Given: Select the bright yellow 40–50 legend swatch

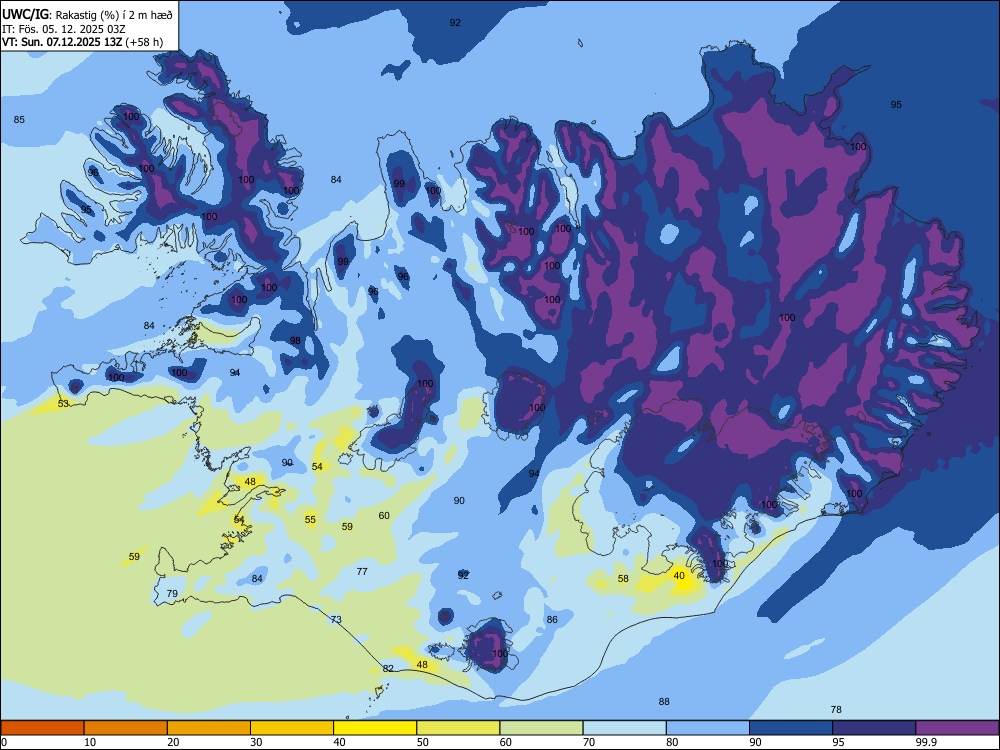Looking at the screenshot, I should coord(375,728).
